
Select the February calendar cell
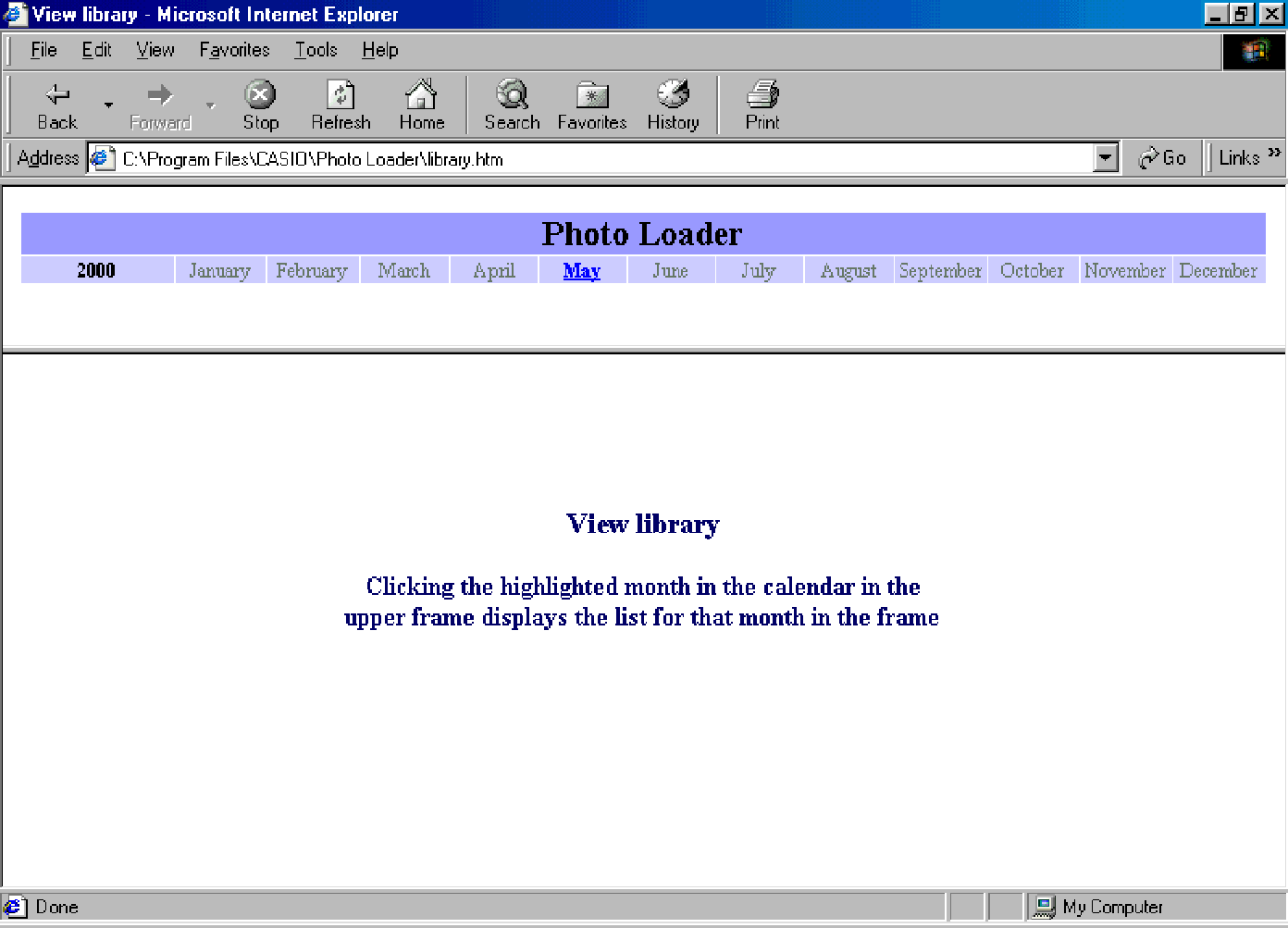pos(312,270)
